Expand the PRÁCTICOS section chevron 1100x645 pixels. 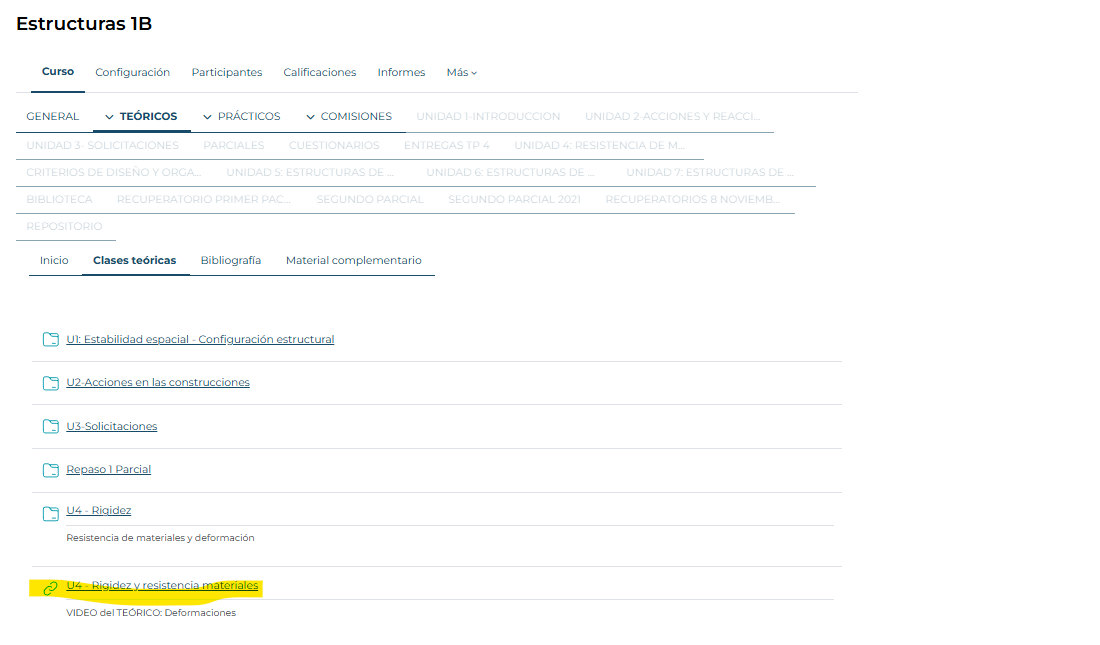(x=207, y=117)
